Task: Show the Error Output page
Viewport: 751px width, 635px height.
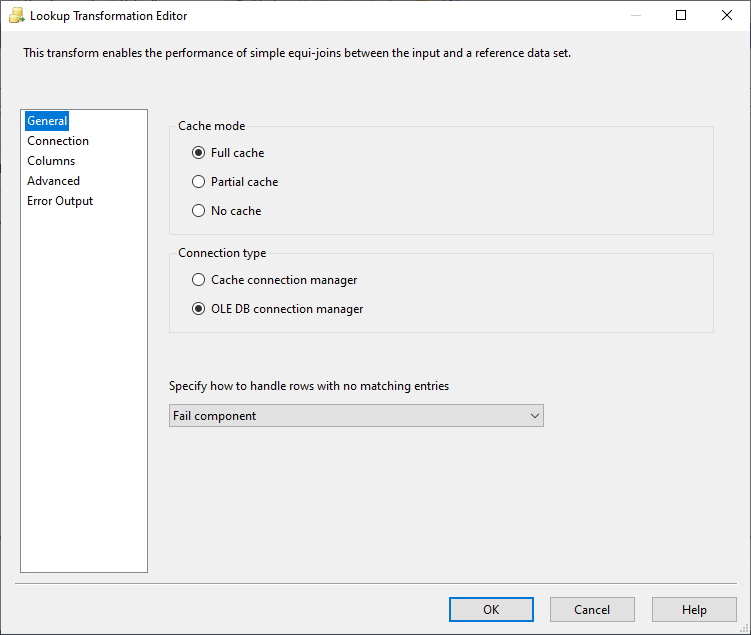Action: tap(60, 201)
